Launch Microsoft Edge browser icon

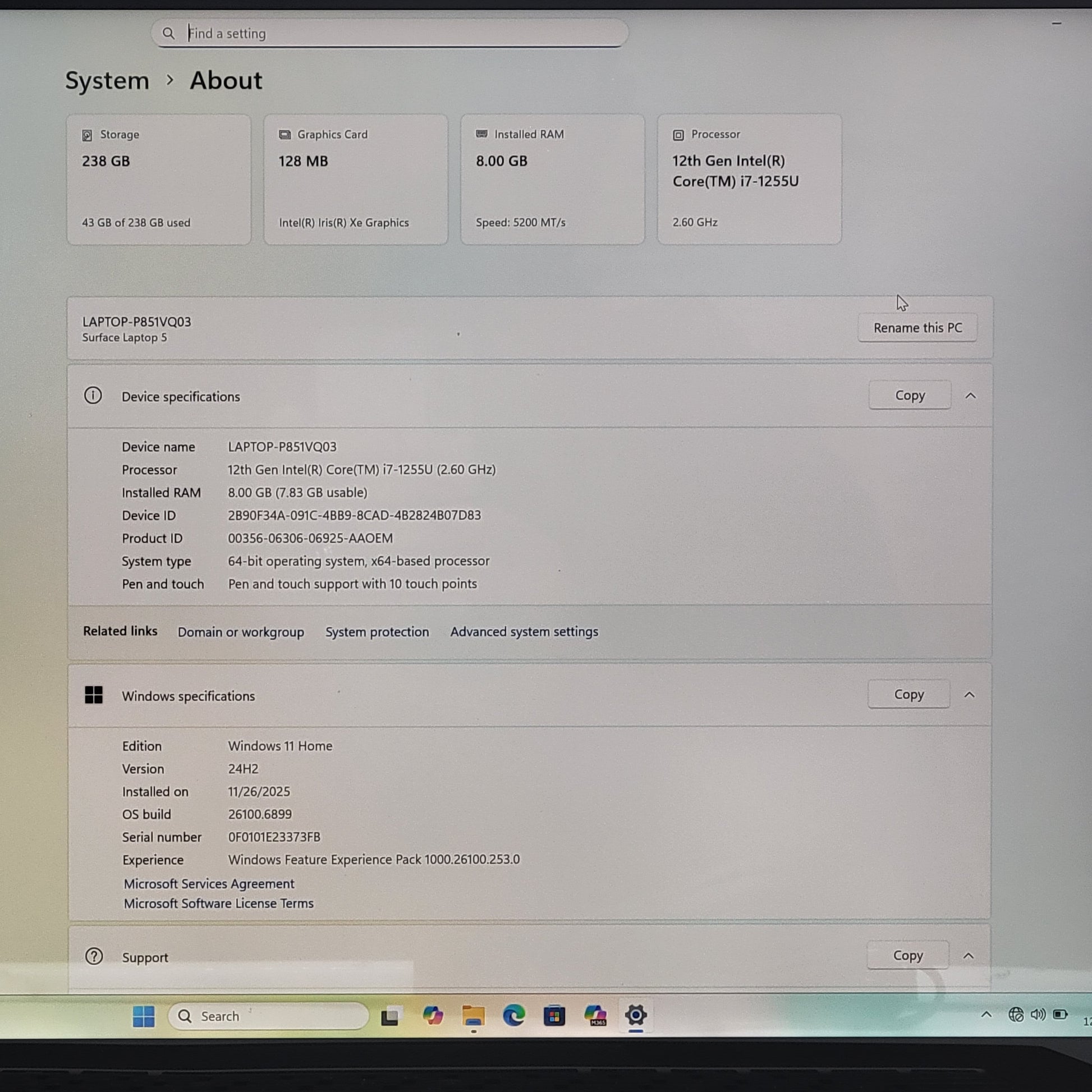coord(513,1016)
